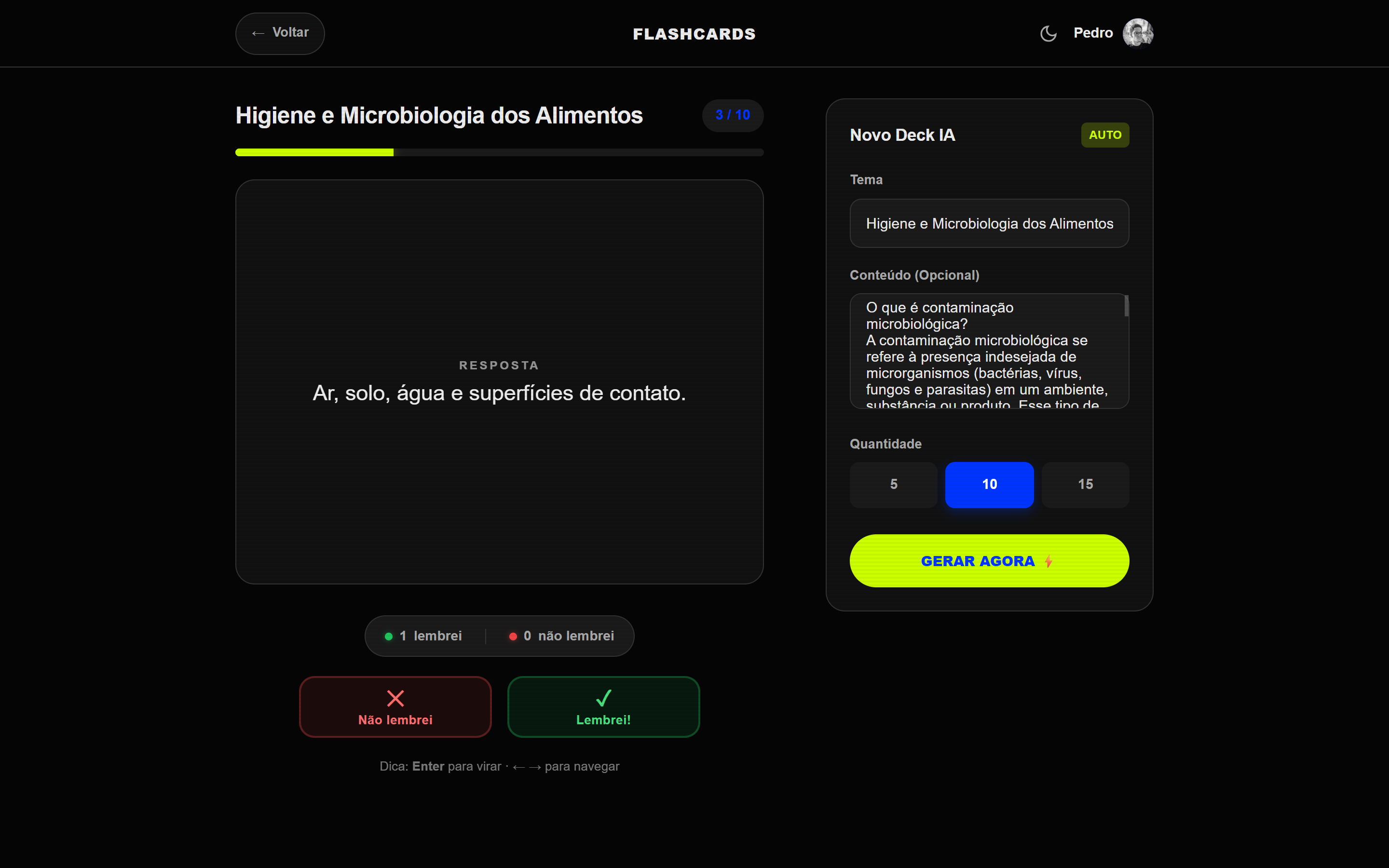
Task: Click the Conteúdo text area scrollbar
Action: pyautogui.click(x=1126, y=306)
